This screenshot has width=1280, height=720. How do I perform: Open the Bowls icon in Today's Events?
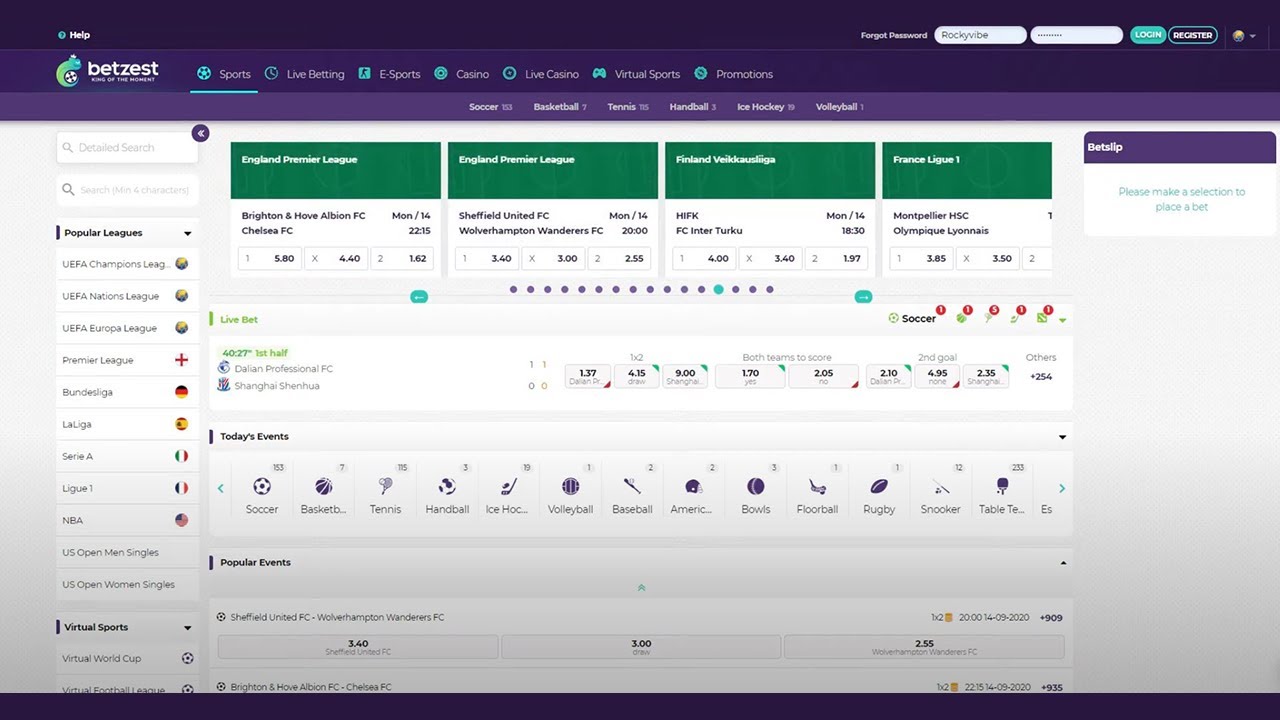[x=756, y=487]
